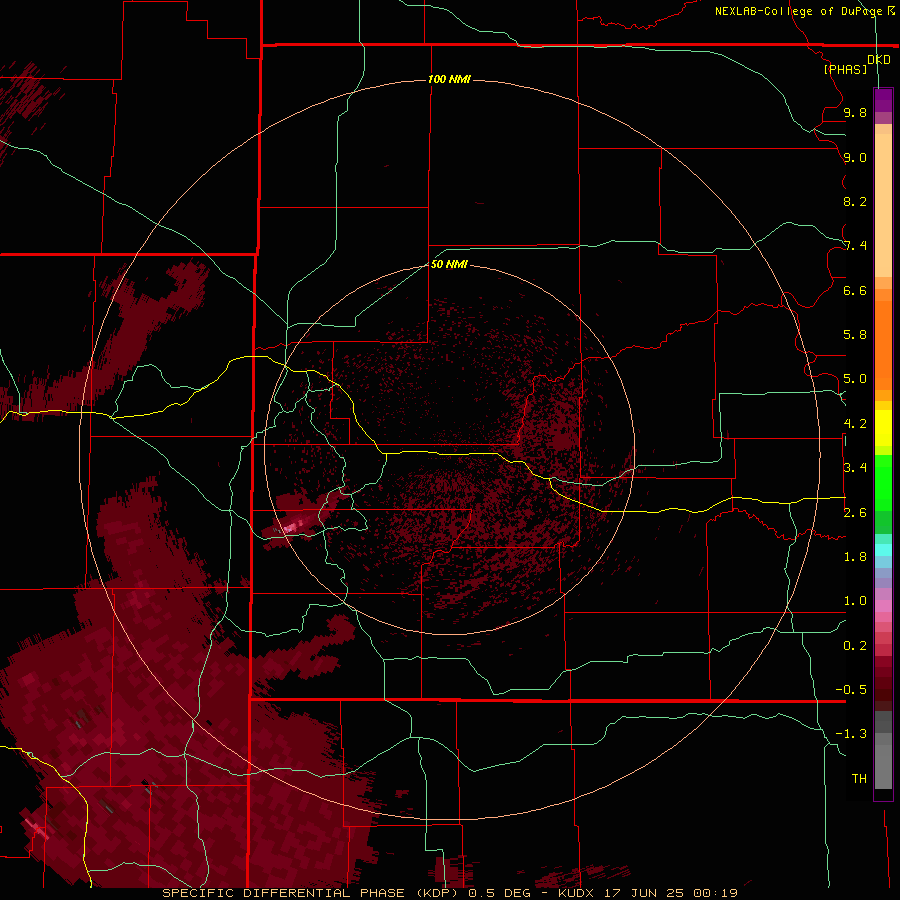
Task: Select the 2.6 legend value
Action: [855, 513]
